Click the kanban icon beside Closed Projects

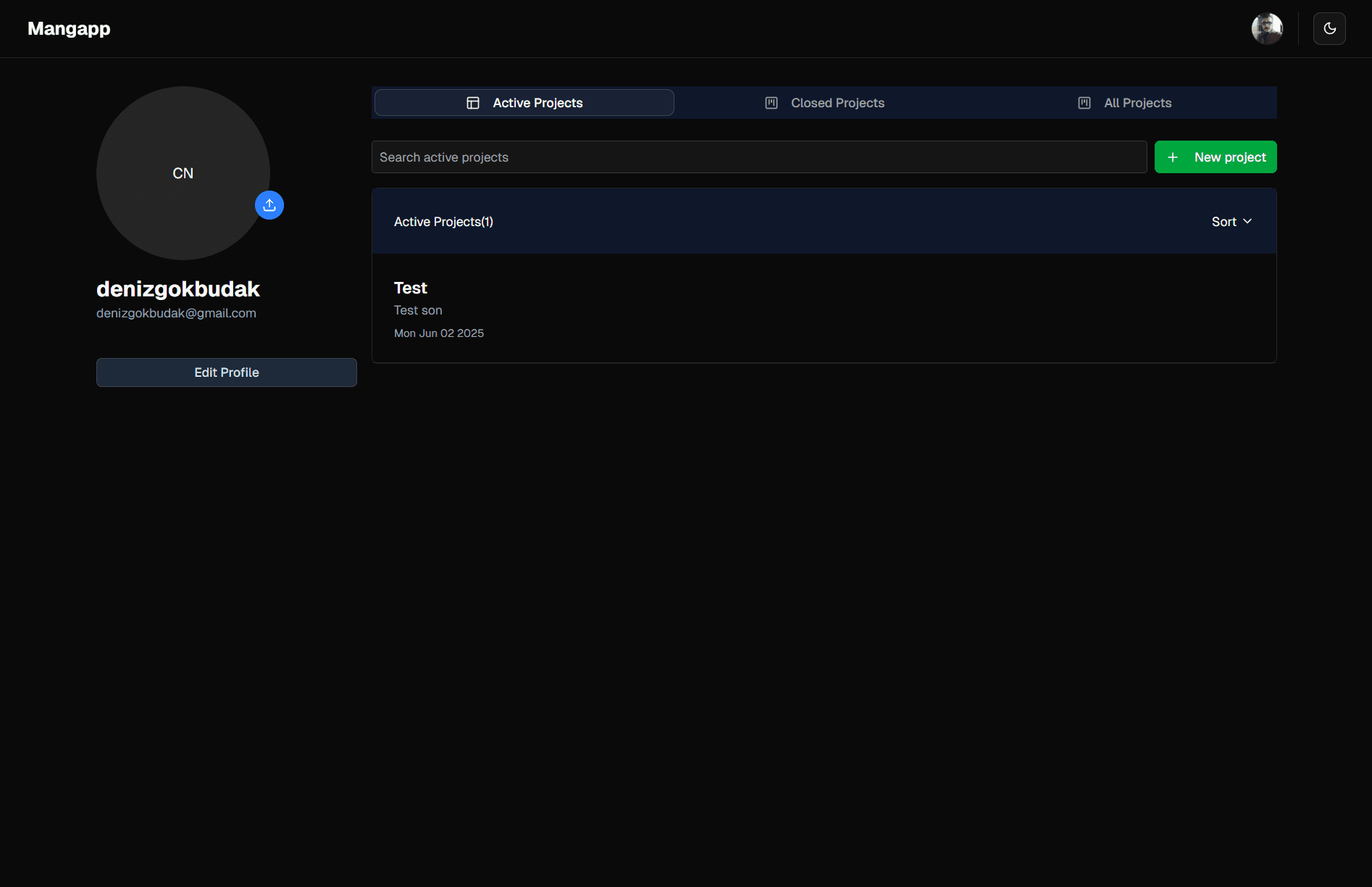click(x=771, y=102)
